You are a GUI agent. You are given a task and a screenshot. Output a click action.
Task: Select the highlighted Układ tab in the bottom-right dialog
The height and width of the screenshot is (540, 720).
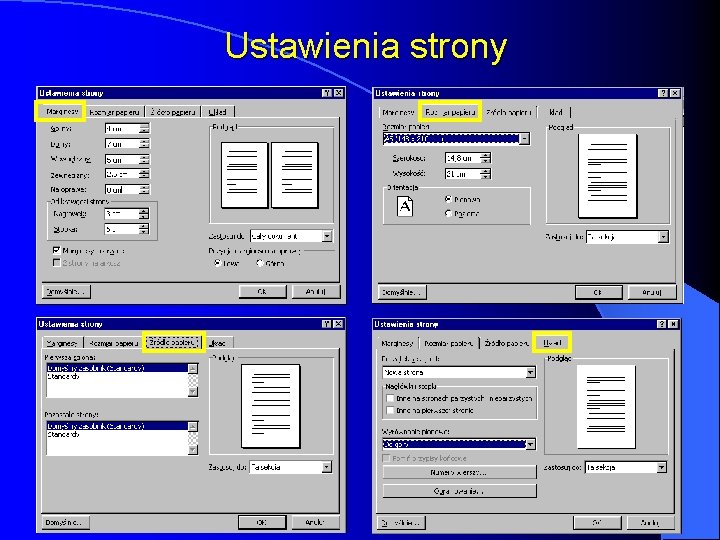coord(552,343)
